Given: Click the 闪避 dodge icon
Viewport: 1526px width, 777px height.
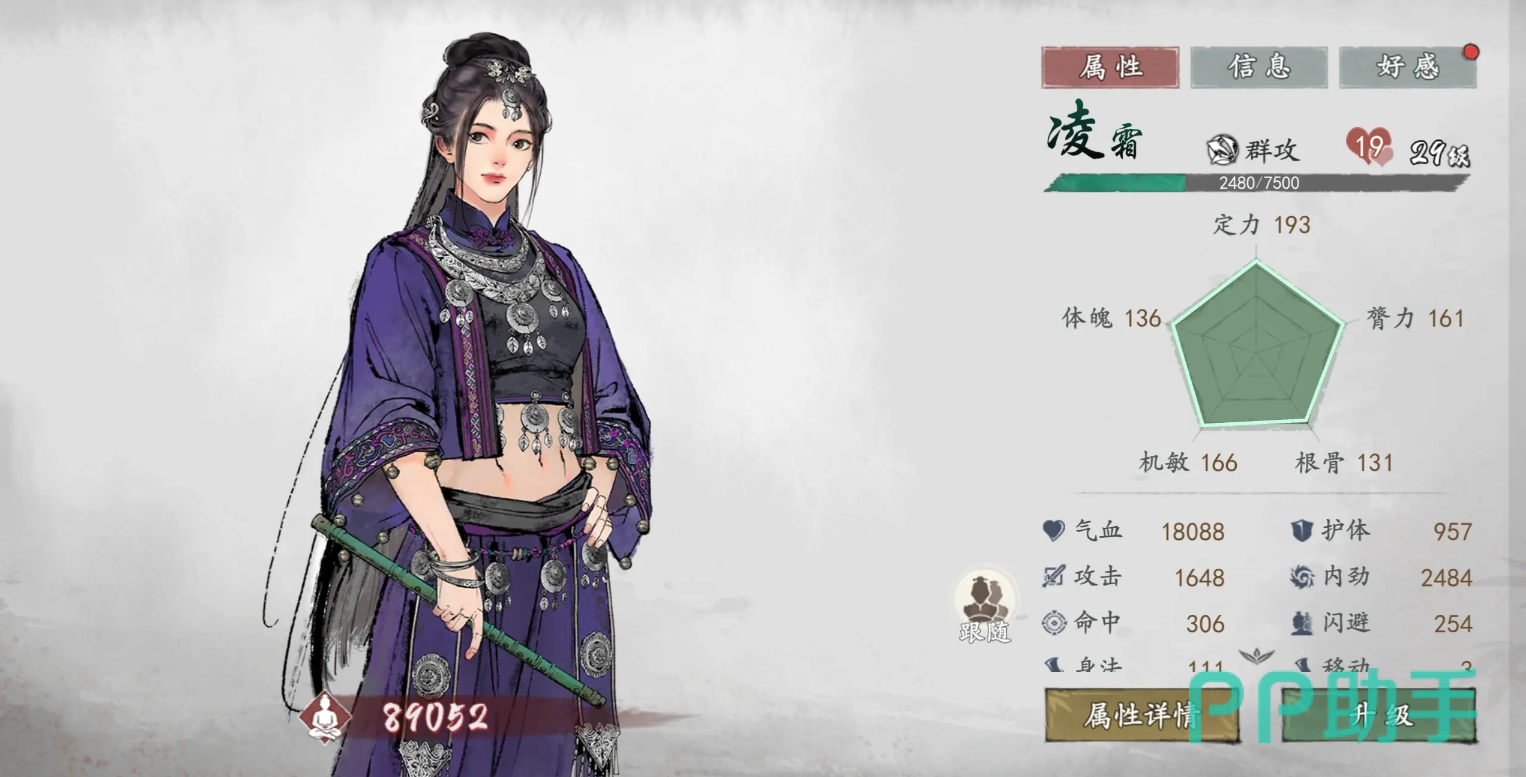Looking at the screenshot, I should coord(1301,623).
